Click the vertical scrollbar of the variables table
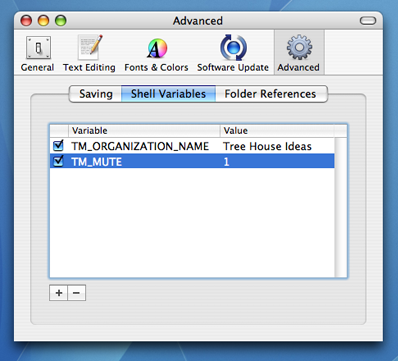The width and height of the screenshot is (398, 361). (340, 207)
